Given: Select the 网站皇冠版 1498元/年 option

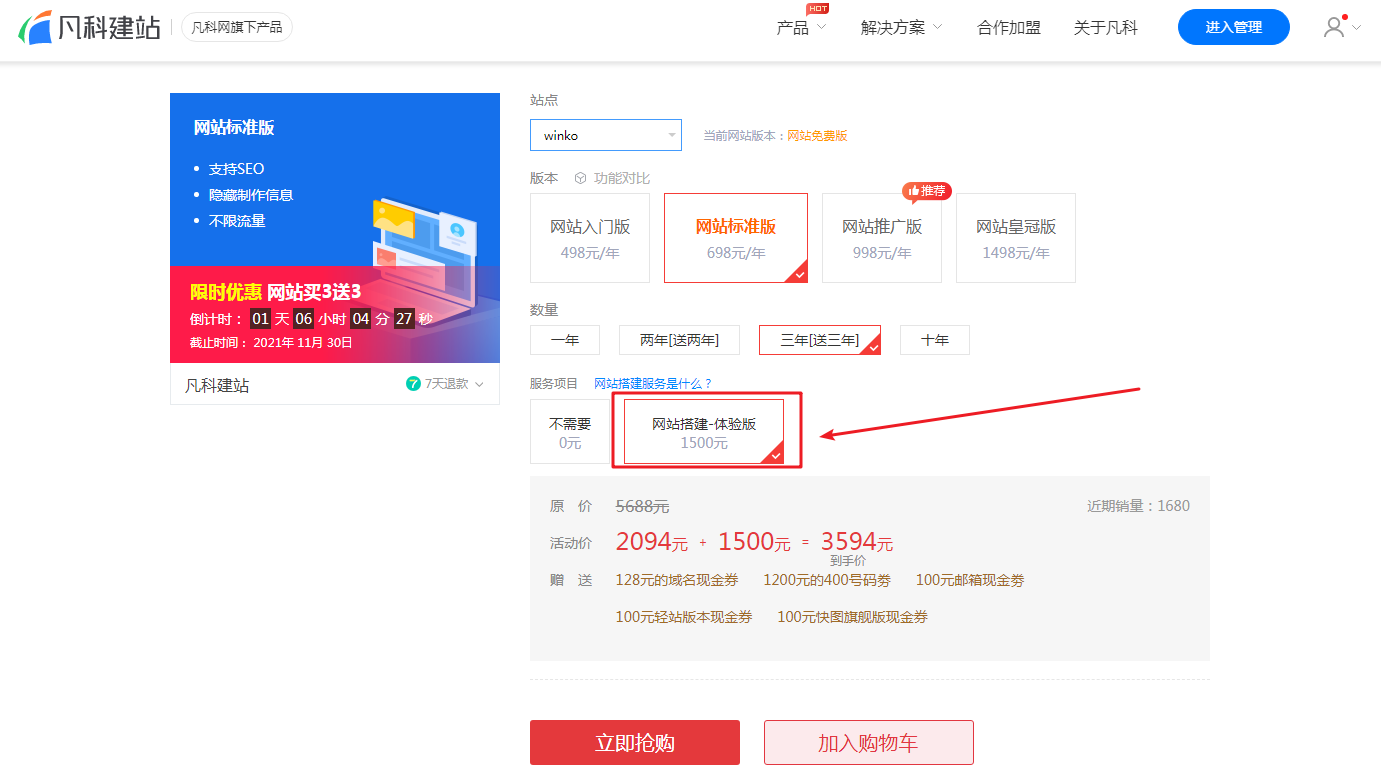Looking at the screenshot, I should point(1016,238).
